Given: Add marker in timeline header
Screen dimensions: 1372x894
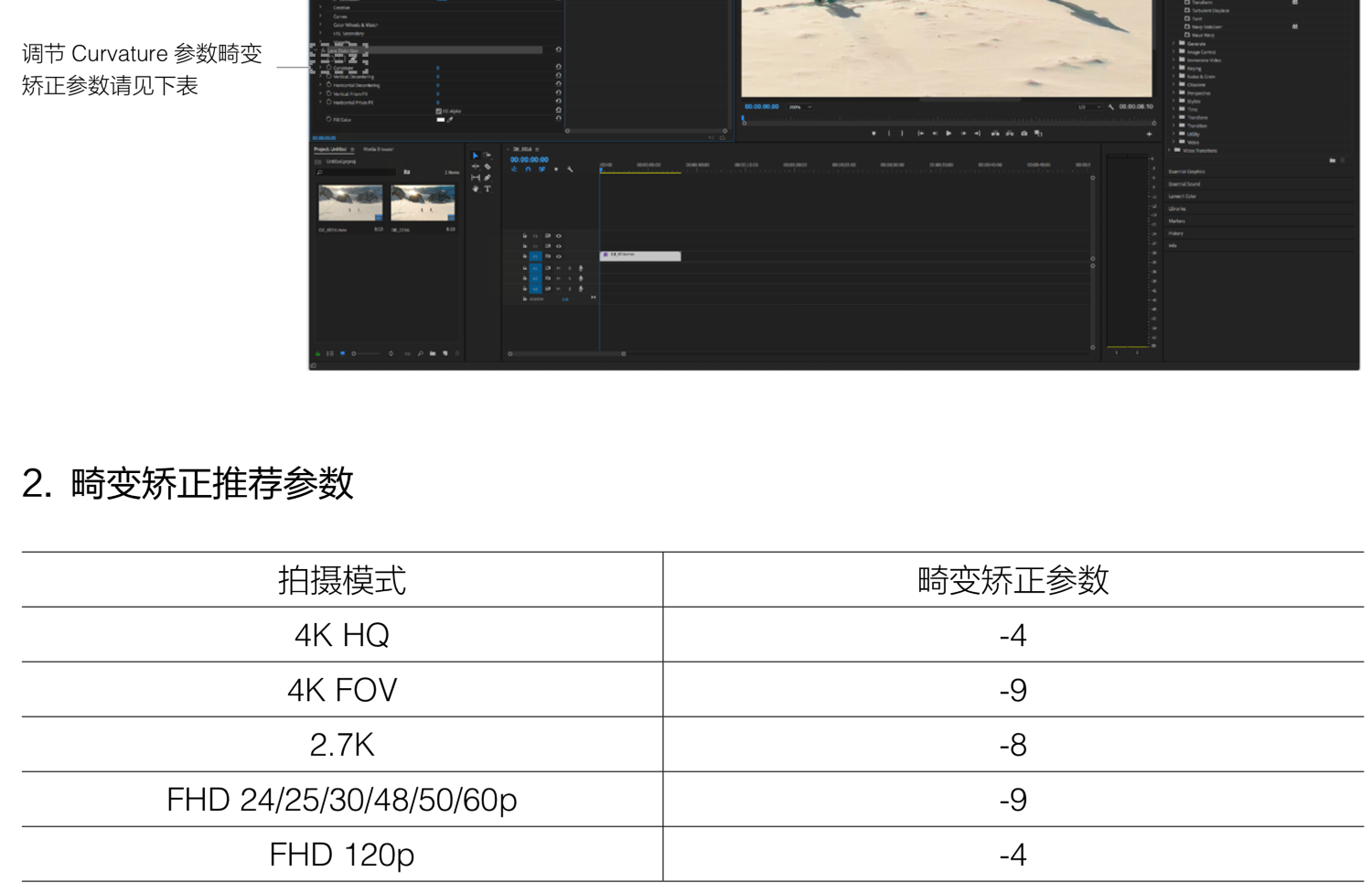Looking at the screenshot, I should click(556, 169).
